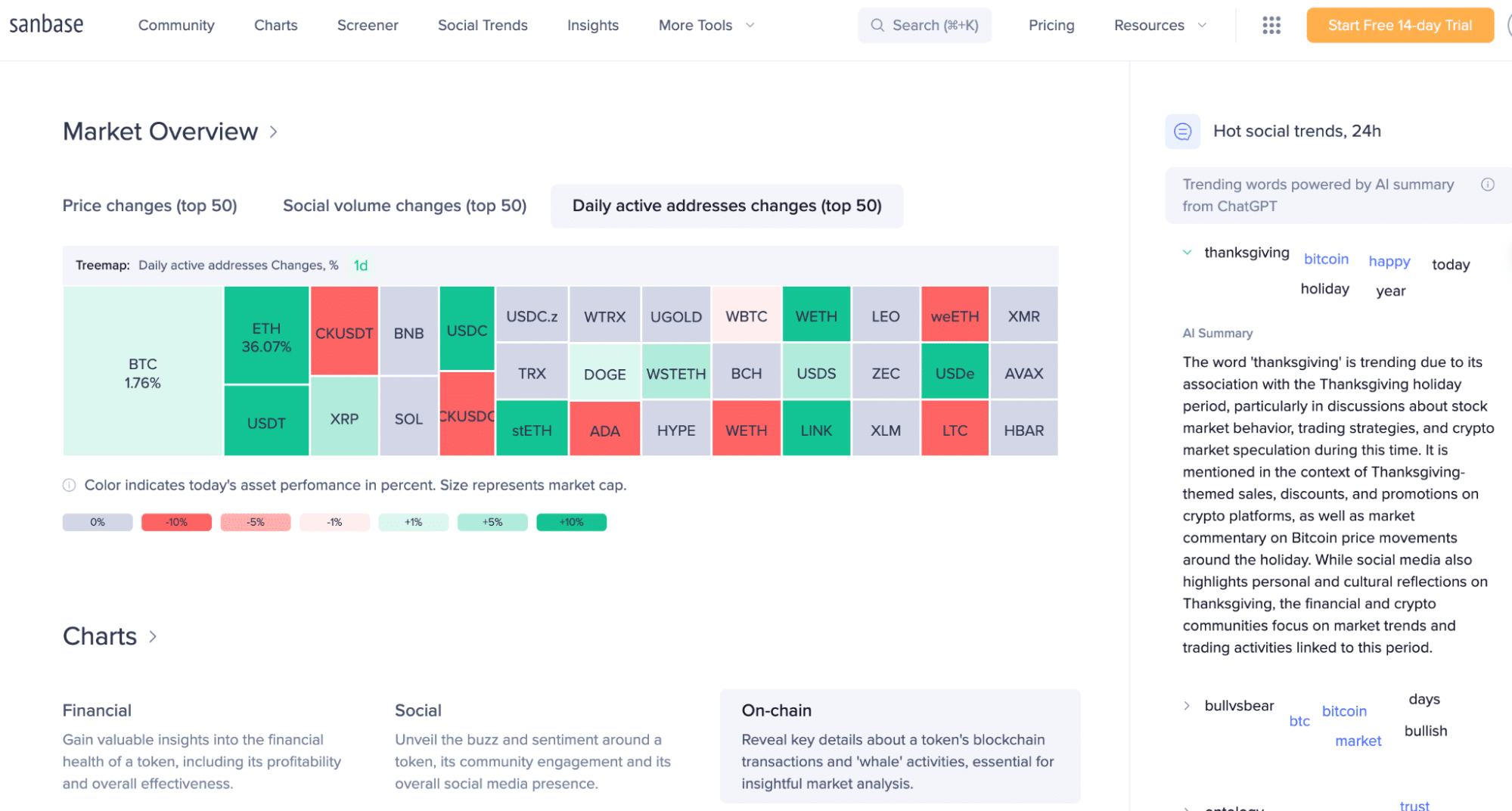Open the Social Trends menu item
Image resolution: width=1512 pixels, height=811 pixels.
[x=483, y=25]
